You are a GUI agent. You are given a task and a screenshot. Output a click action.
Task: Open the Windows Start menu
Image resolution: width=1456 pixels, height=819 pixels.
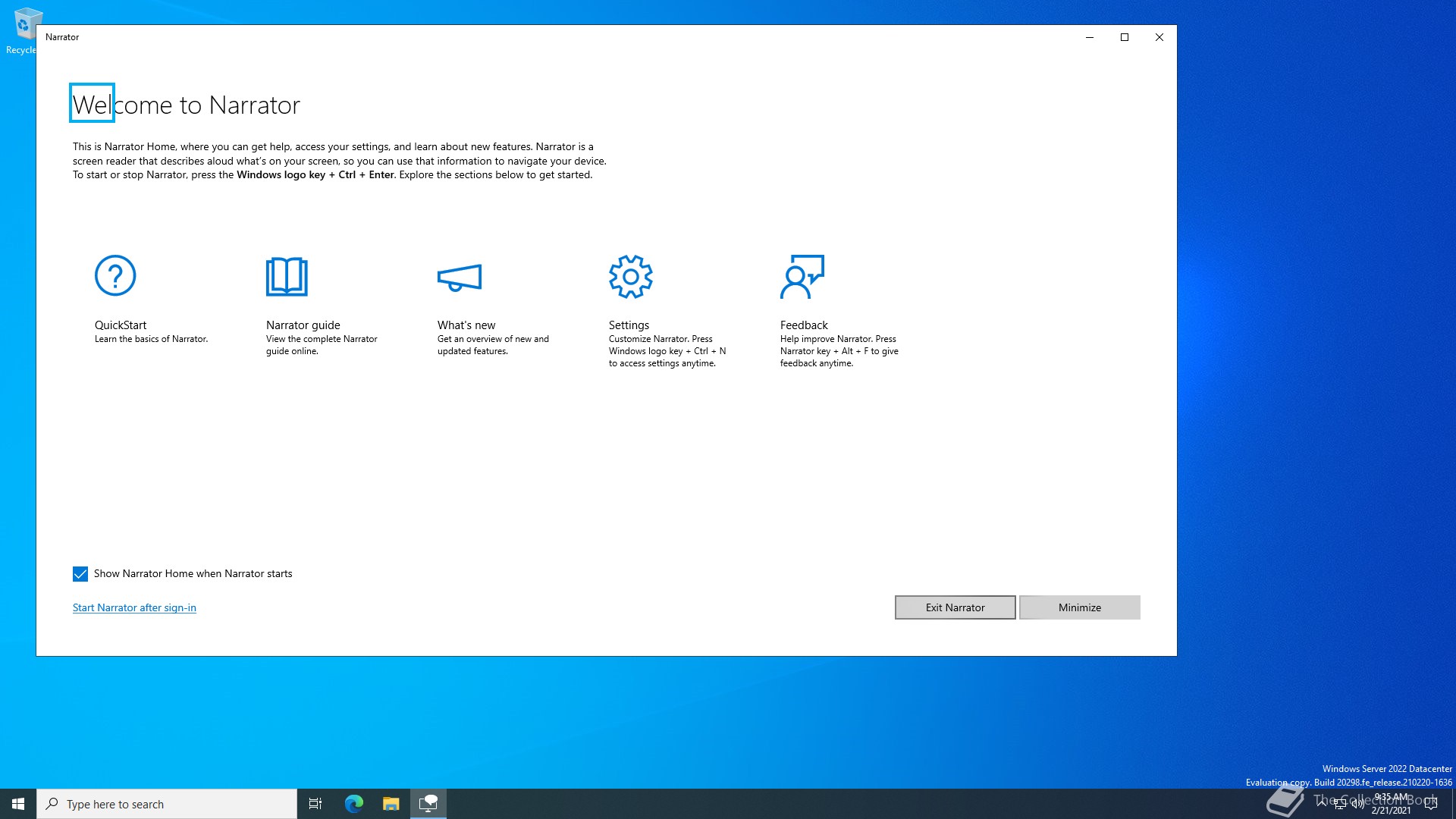pos(18,804)
